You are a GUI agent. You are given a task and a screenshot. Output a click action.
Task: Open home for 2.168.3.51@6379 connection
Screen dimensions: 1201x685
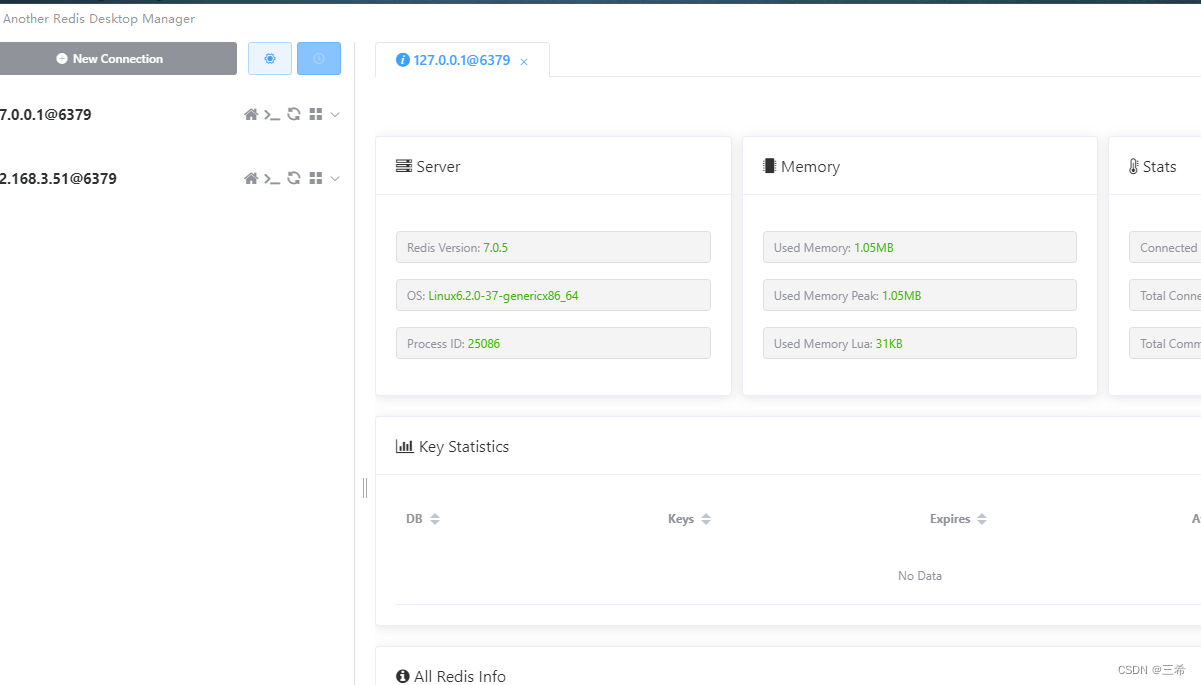click(251, 179)
